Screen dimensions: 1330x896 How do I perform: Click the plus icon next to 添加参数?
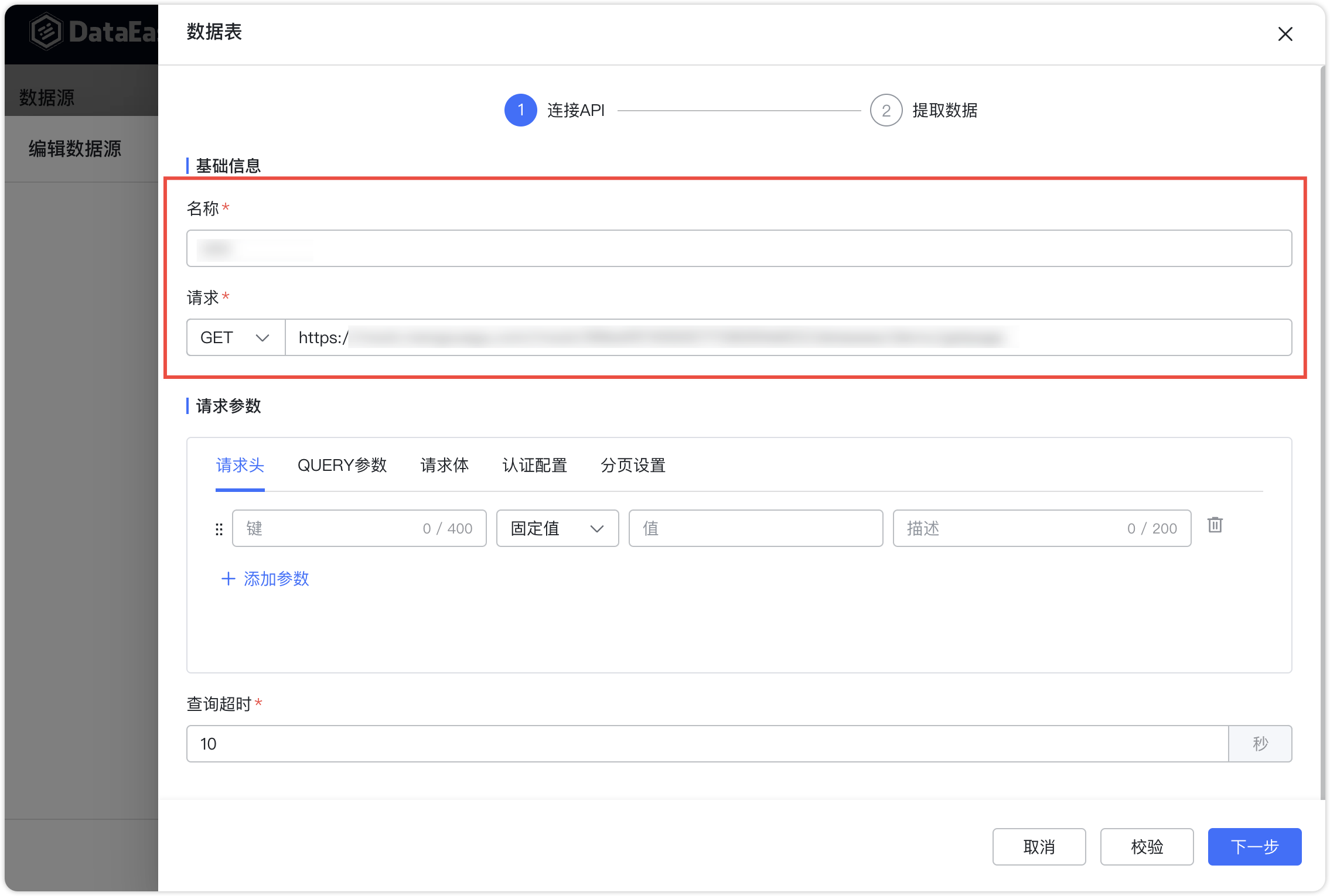[x=228, y=579]
